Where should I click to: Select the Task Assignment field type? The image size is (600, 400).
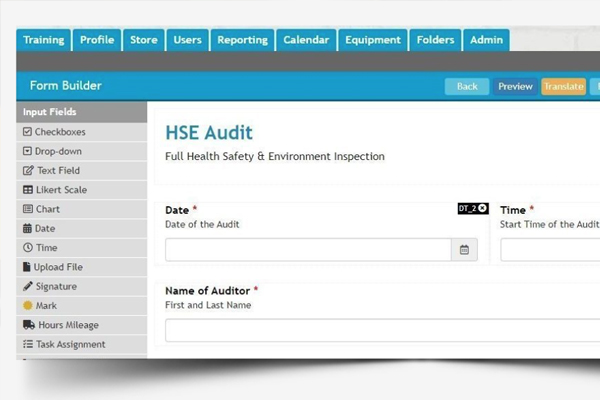[70, 344]
